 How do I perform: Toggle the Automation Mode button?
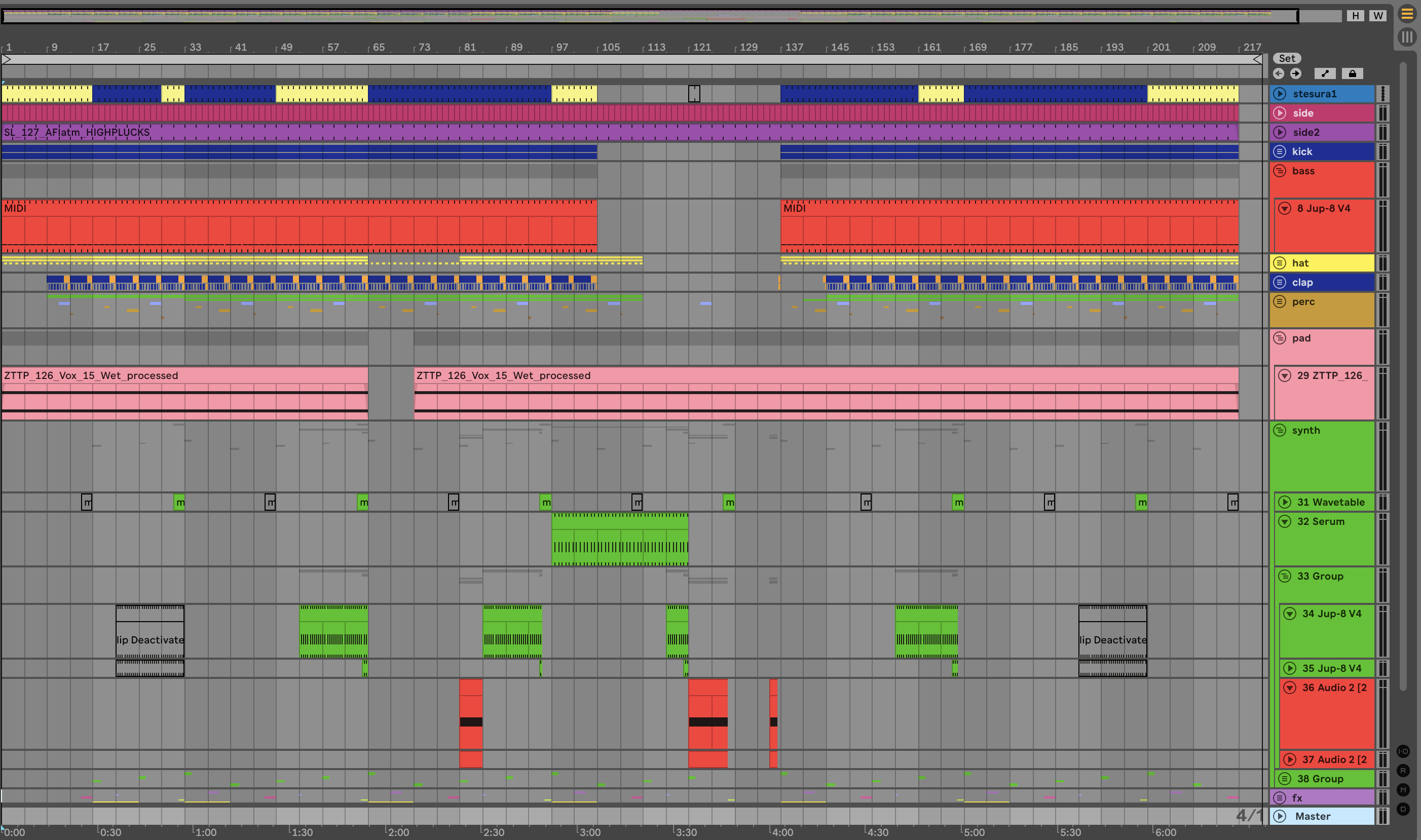pyautogui.click(x=1324, y=73)
